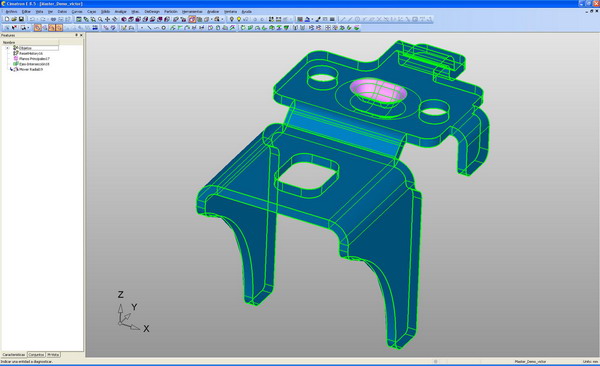Click the units indicator in status bar
This screenshot has width=600, height=366.
pyautogui.click(x=590, y=361)
